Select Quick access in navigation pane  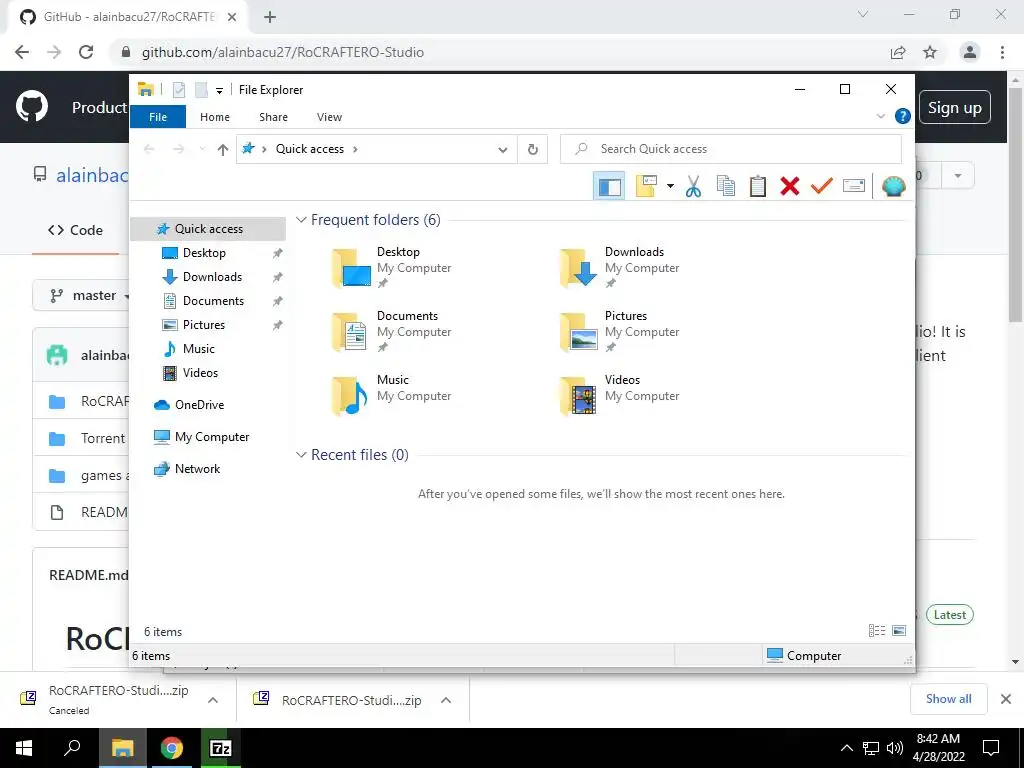click(208, 229)
